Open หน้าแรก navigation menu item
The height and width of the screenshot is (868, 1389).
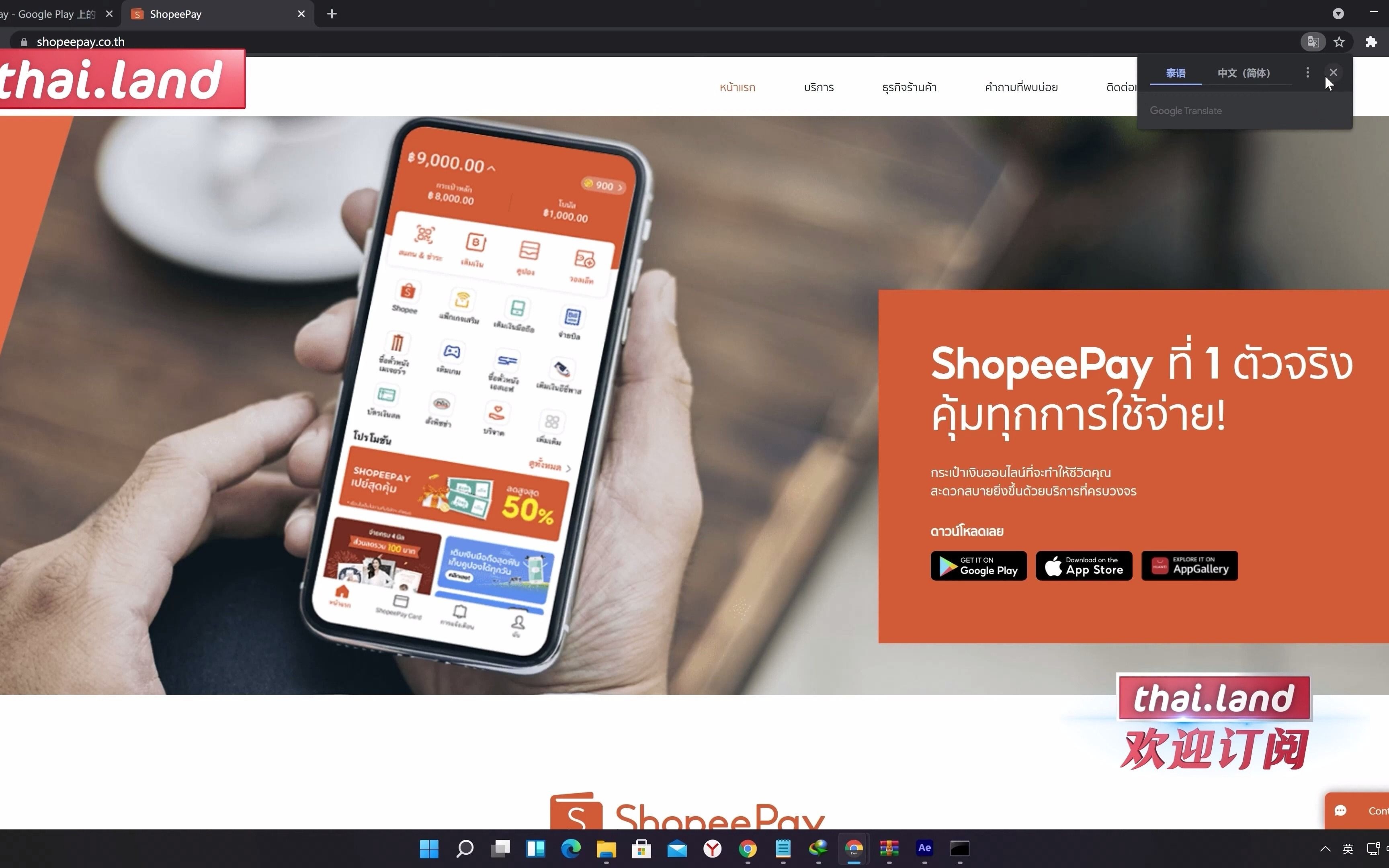[737, 87]
